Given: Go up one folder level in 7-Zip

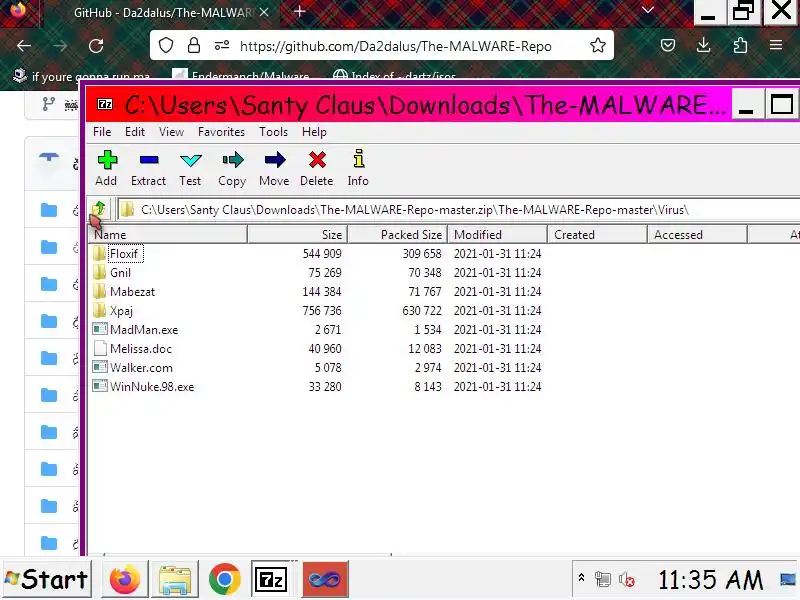Looking at the screenshot, I should coord(99,209).
